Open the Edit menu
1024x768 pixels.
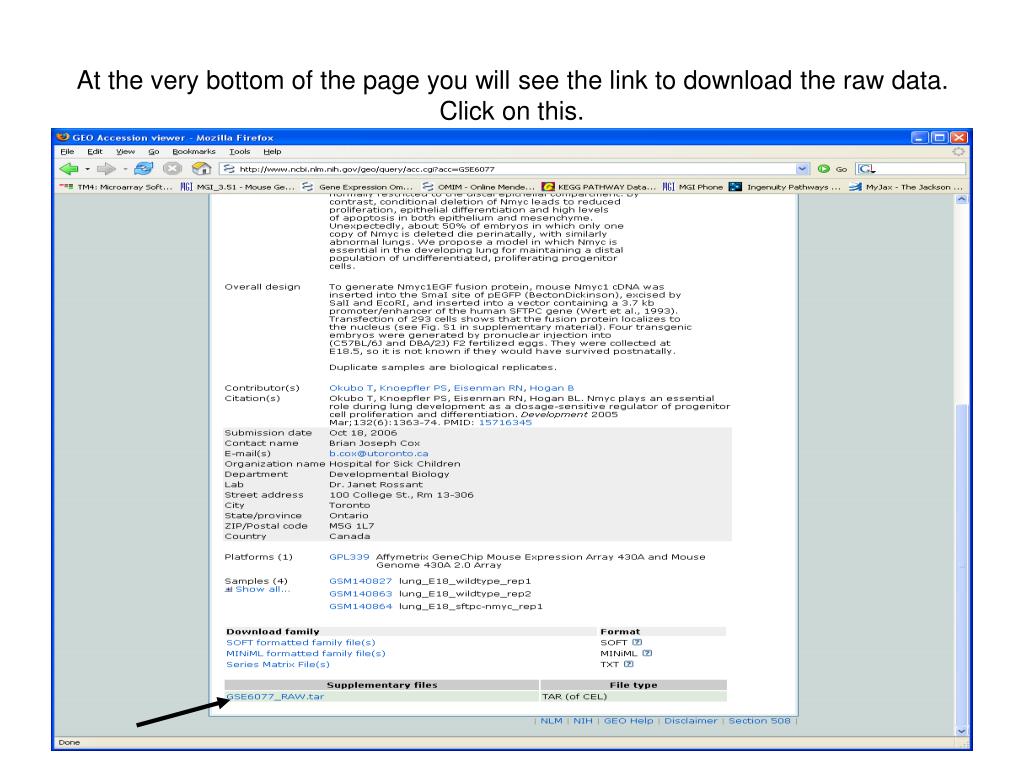point(95,152)
